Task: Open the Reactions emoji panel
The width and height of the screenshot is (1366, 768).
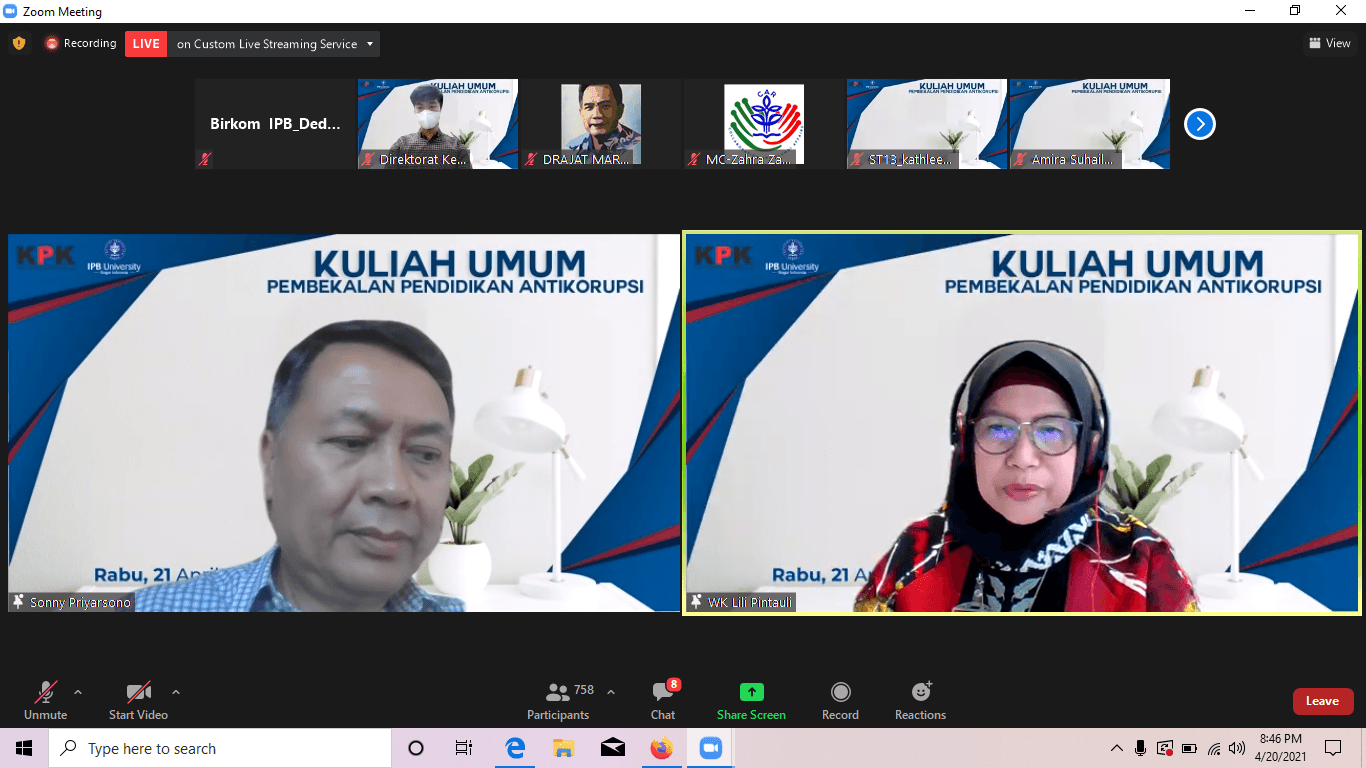Action: (918, 700)
